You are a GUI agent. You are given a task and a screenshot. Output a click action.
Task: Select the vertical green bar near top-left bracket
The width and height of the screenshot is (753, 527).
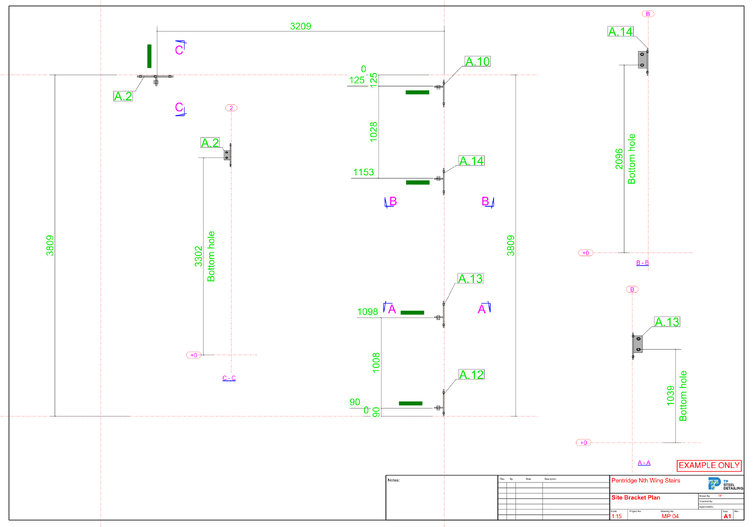pos(149,55)
